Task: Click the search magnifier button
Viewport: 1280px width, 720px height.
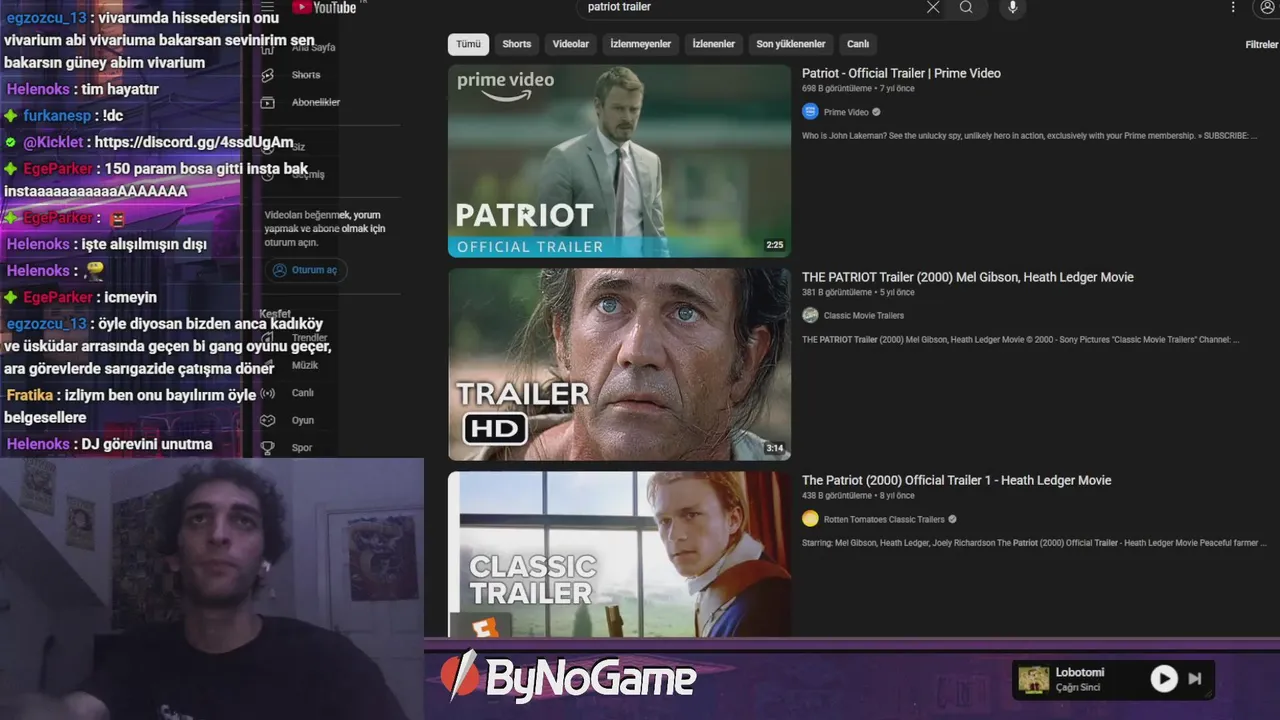Action: coord(966,7)
